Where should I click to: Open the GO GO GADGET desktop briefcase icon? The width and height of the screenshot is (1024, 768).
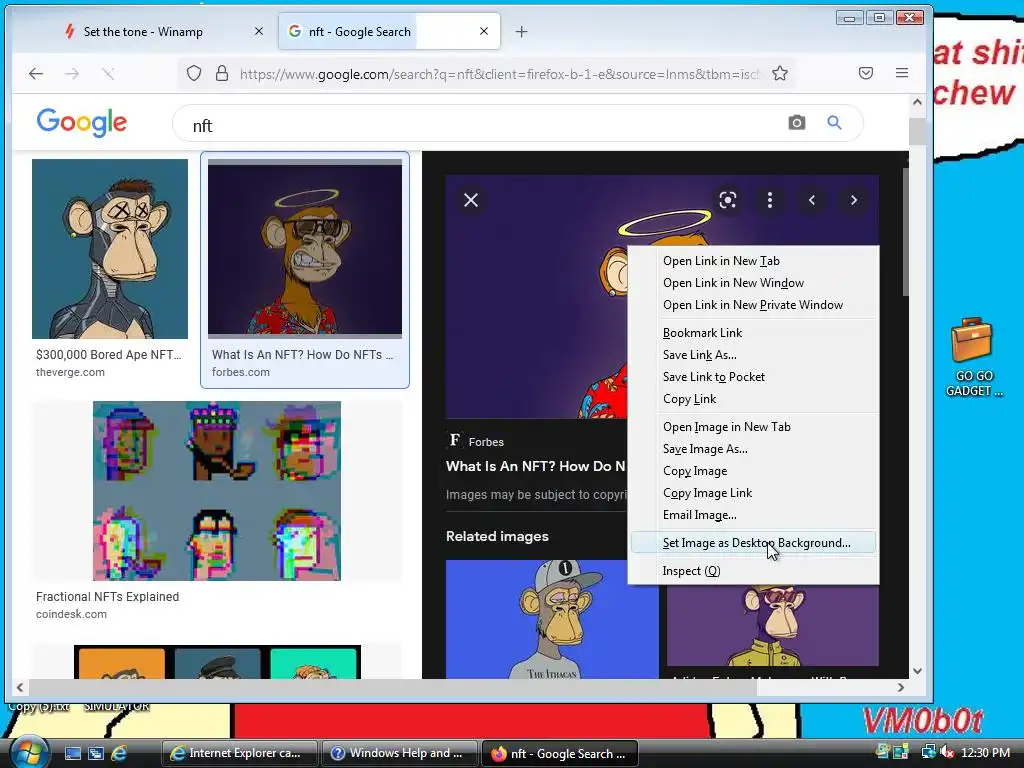972,357
